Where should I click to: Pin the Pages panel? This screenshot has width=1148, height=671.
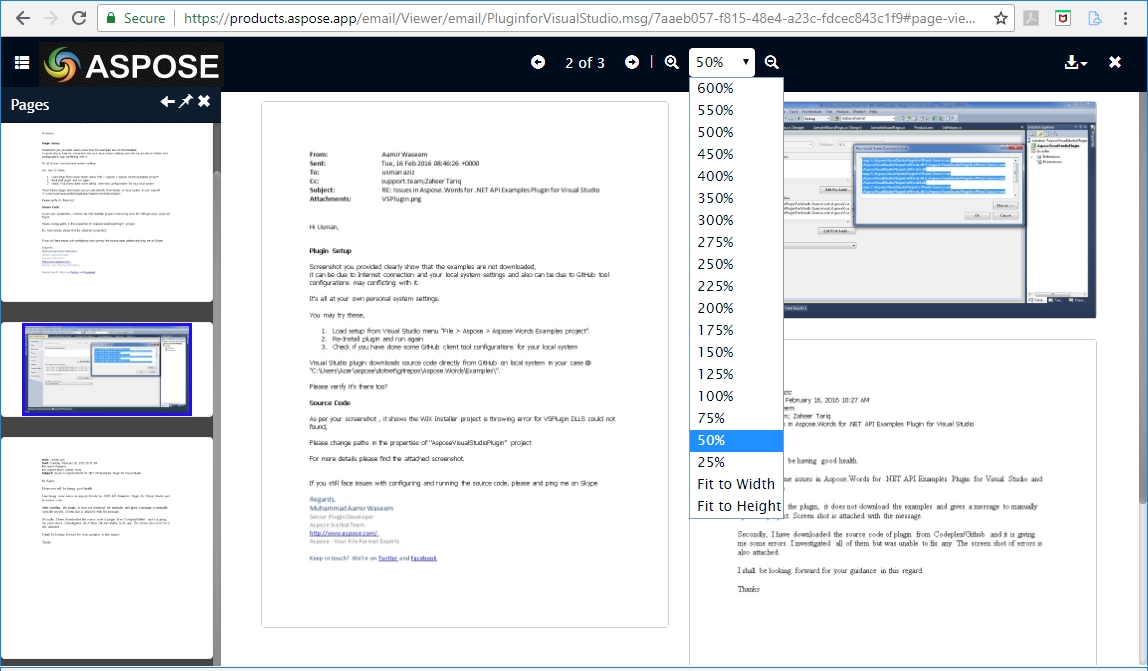(x=186, y=102)
